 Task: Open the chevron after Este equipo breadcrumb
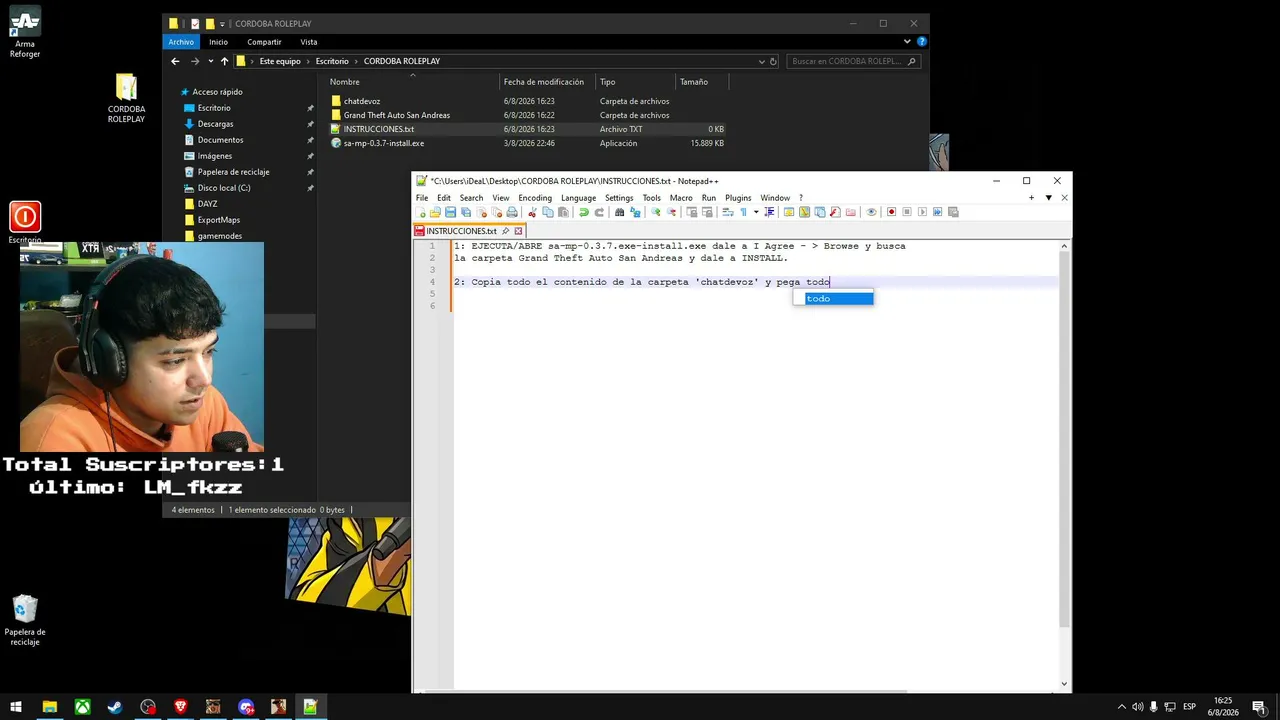tap(308, 61)
